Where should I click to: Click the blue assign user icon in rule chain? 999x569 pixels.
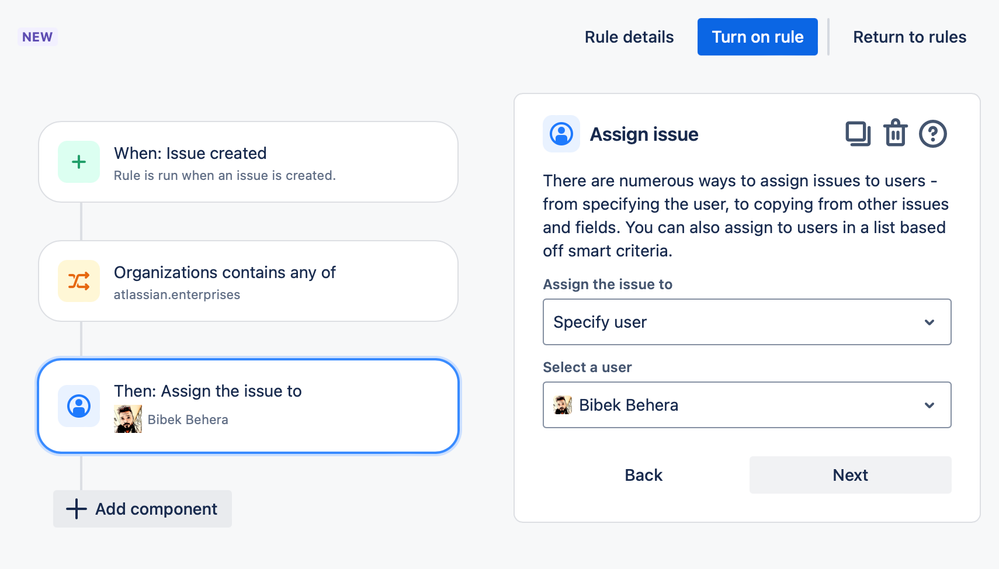(x=79, y=406)
